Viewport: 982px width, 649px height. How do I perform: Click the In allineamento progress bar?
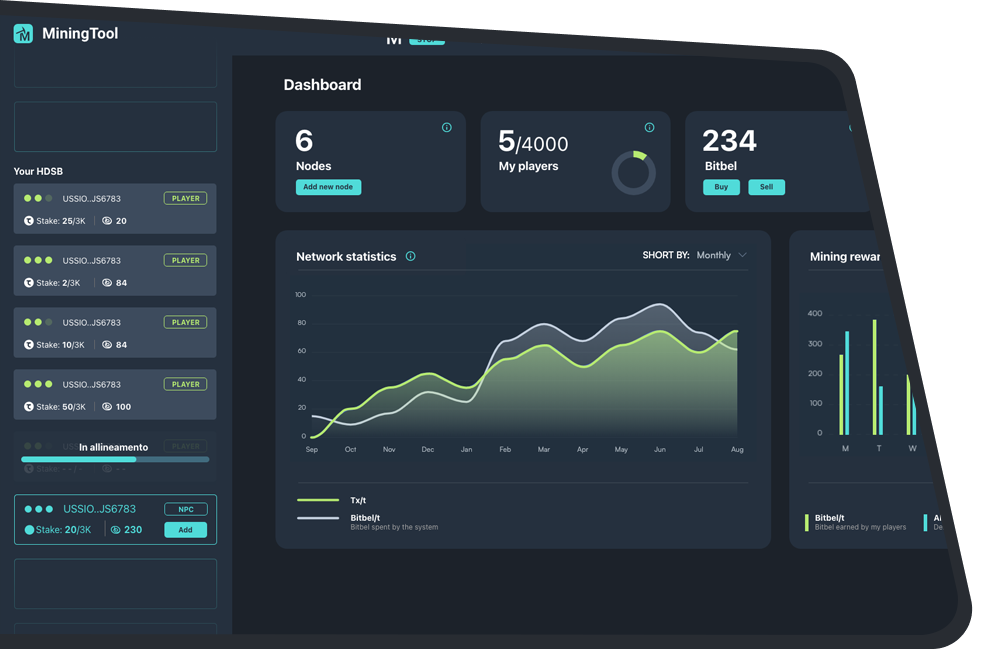tap(115, 459)
